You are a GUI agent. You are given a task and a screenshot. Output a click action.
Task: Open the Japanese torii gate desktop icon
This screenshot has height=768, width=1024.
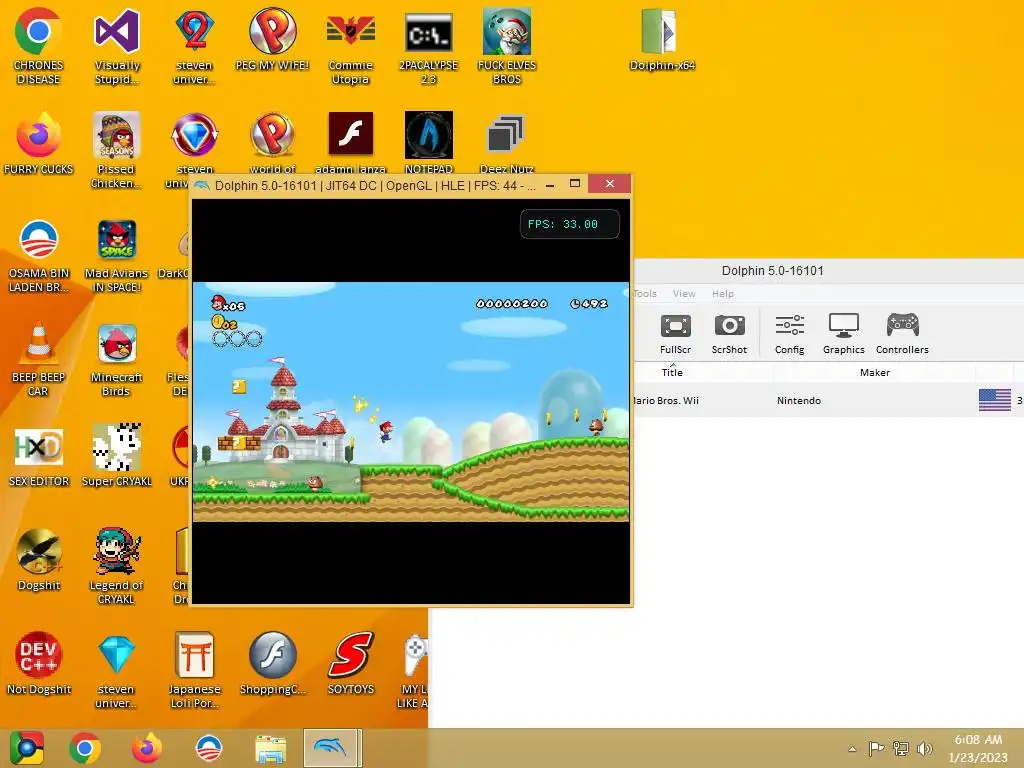pyautogui.click(x=194, y=669)
